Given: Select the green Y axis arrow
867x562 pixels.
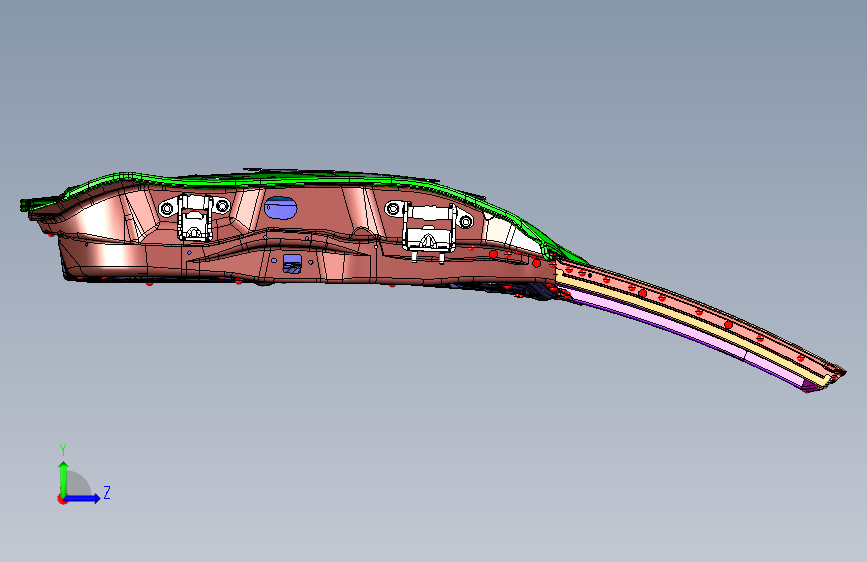Looking at the screenshot, I should point(64,479).
